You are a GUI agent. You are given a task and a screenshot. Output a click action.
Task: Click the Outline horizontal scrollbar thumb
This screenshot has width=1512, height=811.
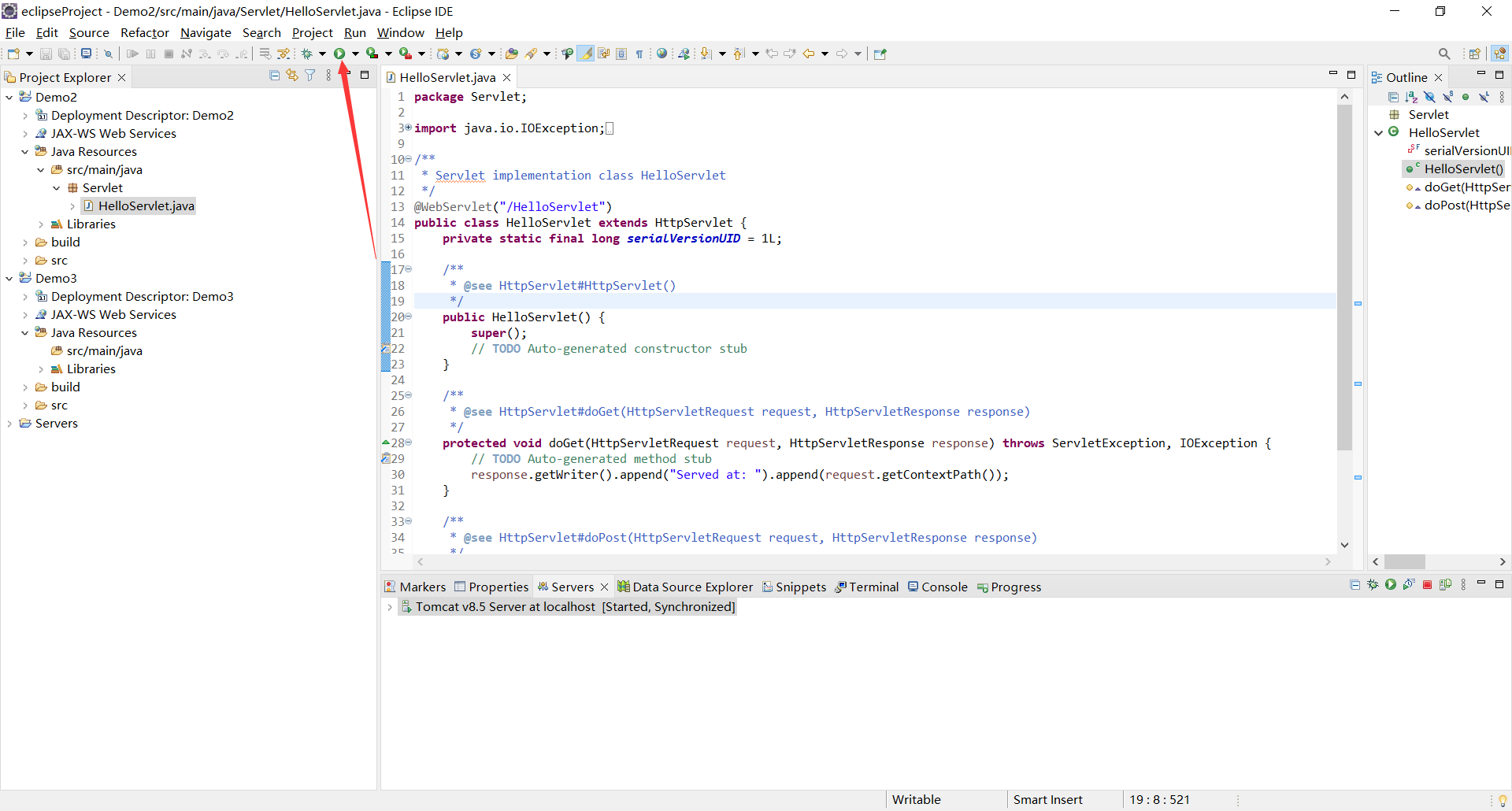[x=1405, y=561]
